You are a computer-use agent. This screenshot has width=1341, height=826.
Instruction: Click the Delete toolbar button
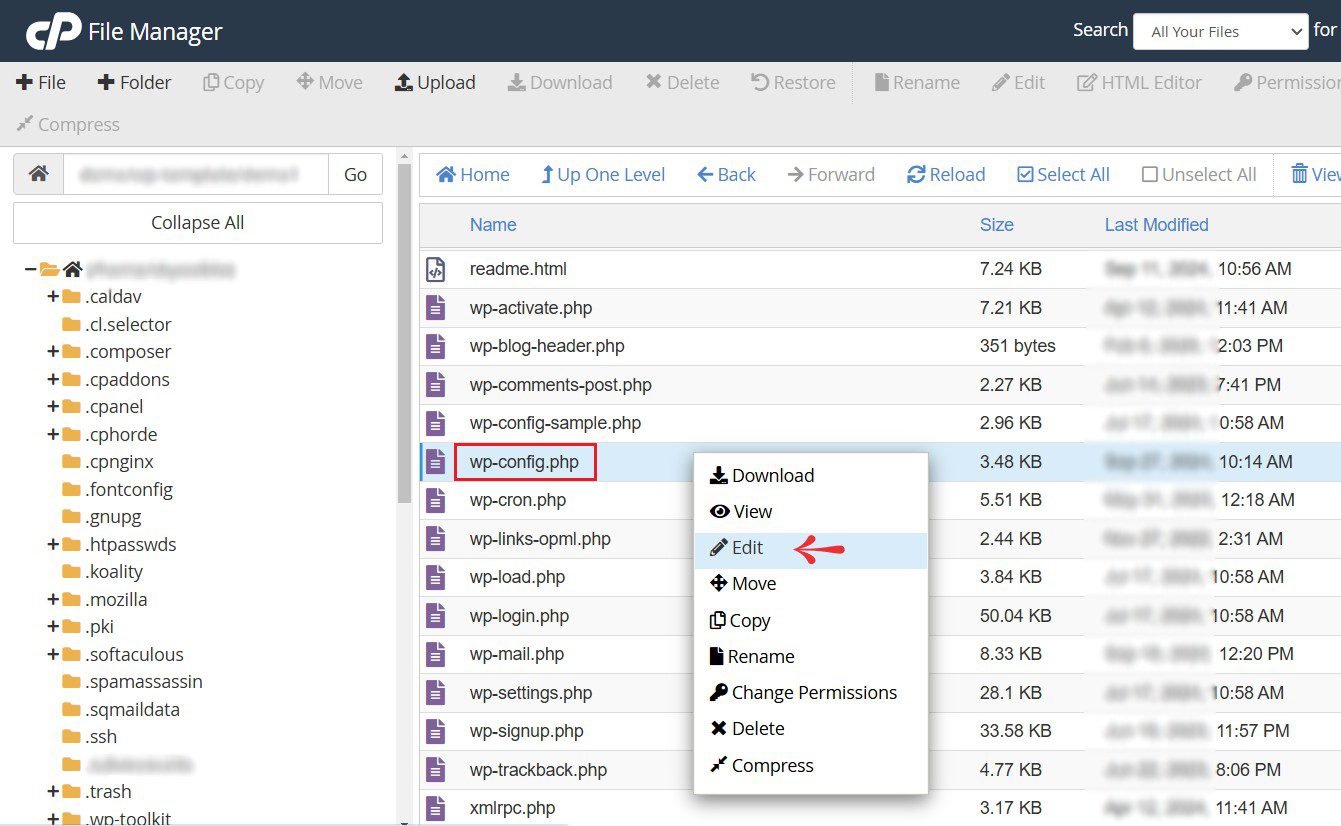coord(682,83)
